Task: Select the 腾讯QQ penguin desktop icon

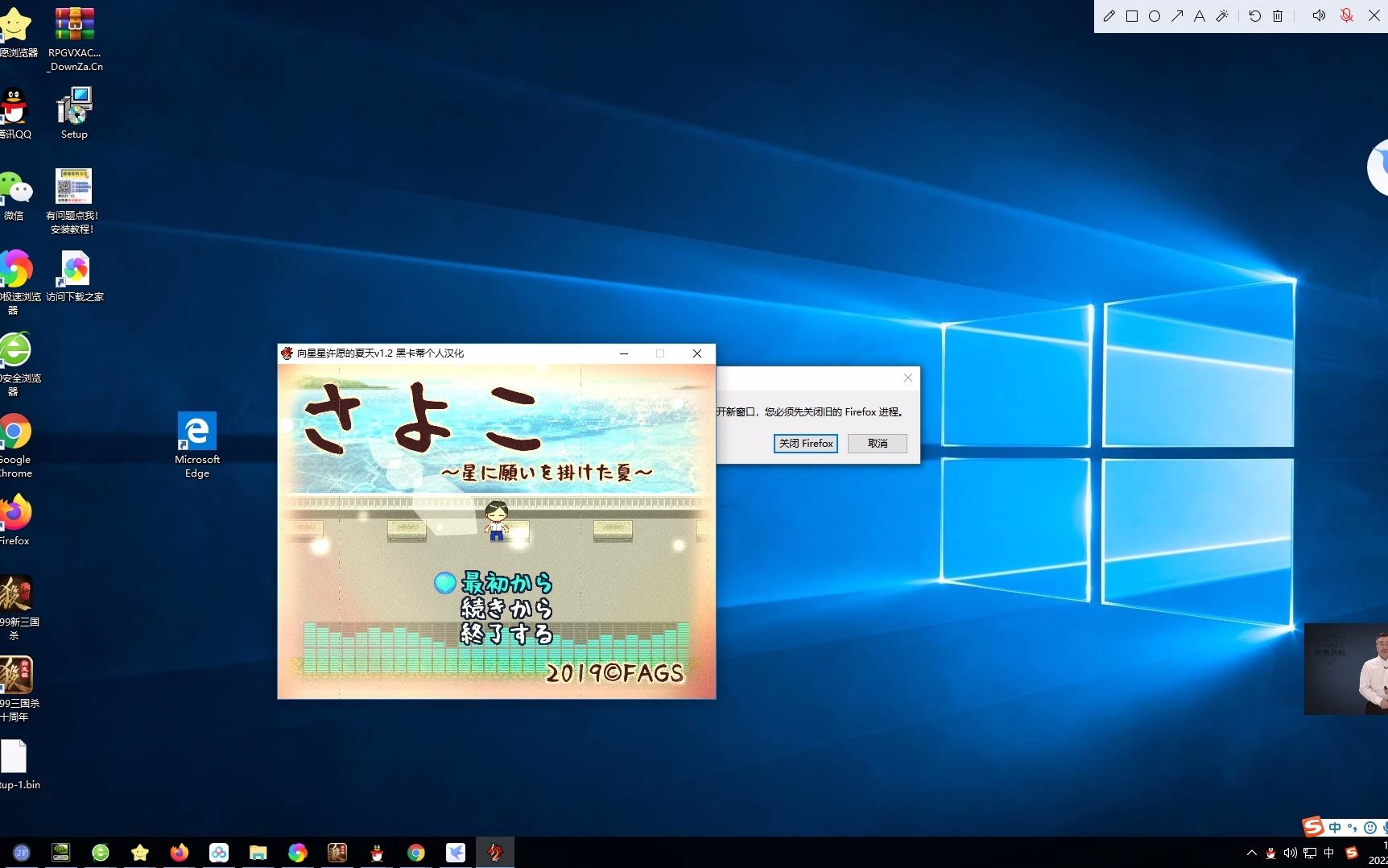Action: (x=14, y=114)
